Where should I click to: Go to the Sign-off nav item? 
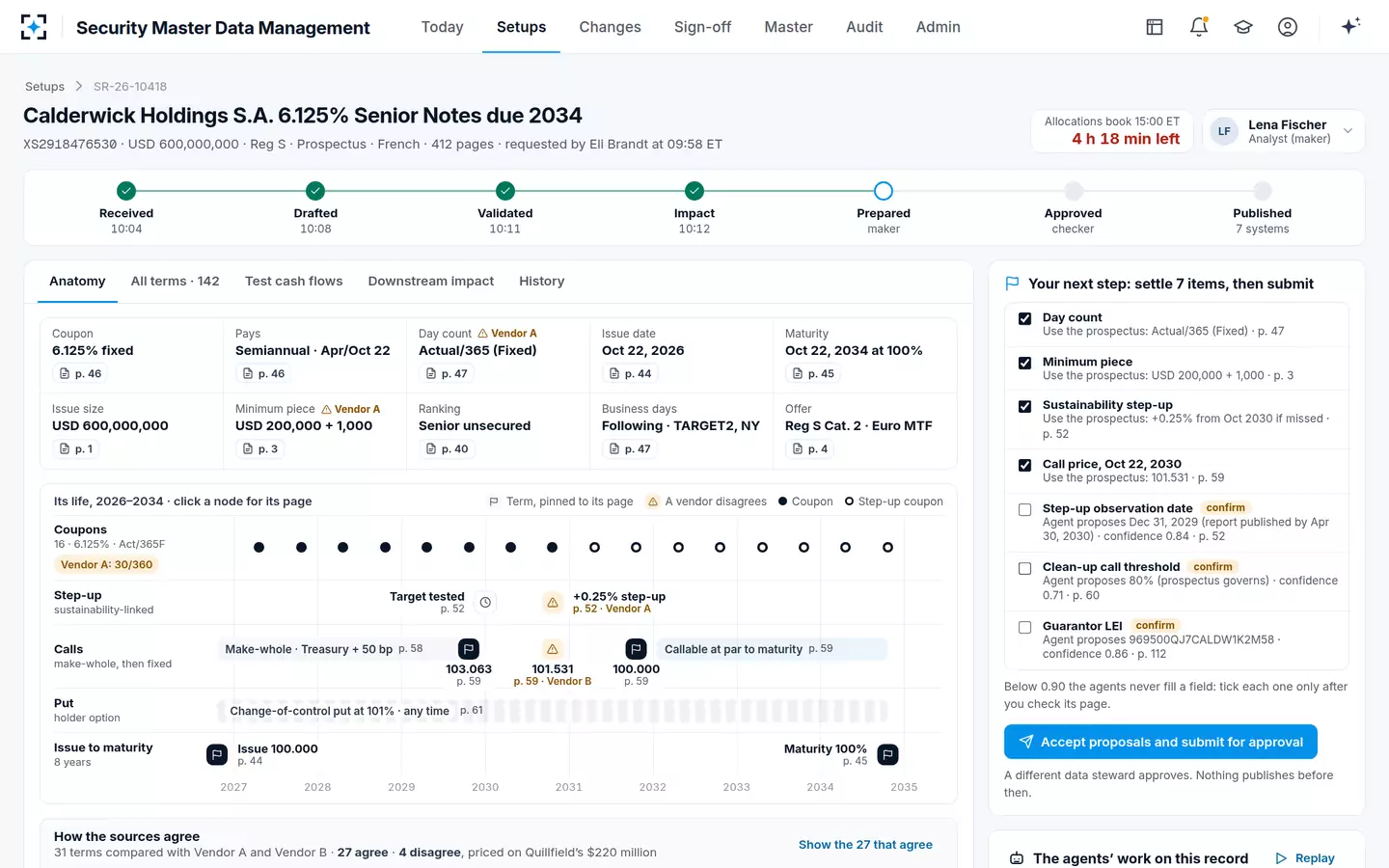point(702,27)
